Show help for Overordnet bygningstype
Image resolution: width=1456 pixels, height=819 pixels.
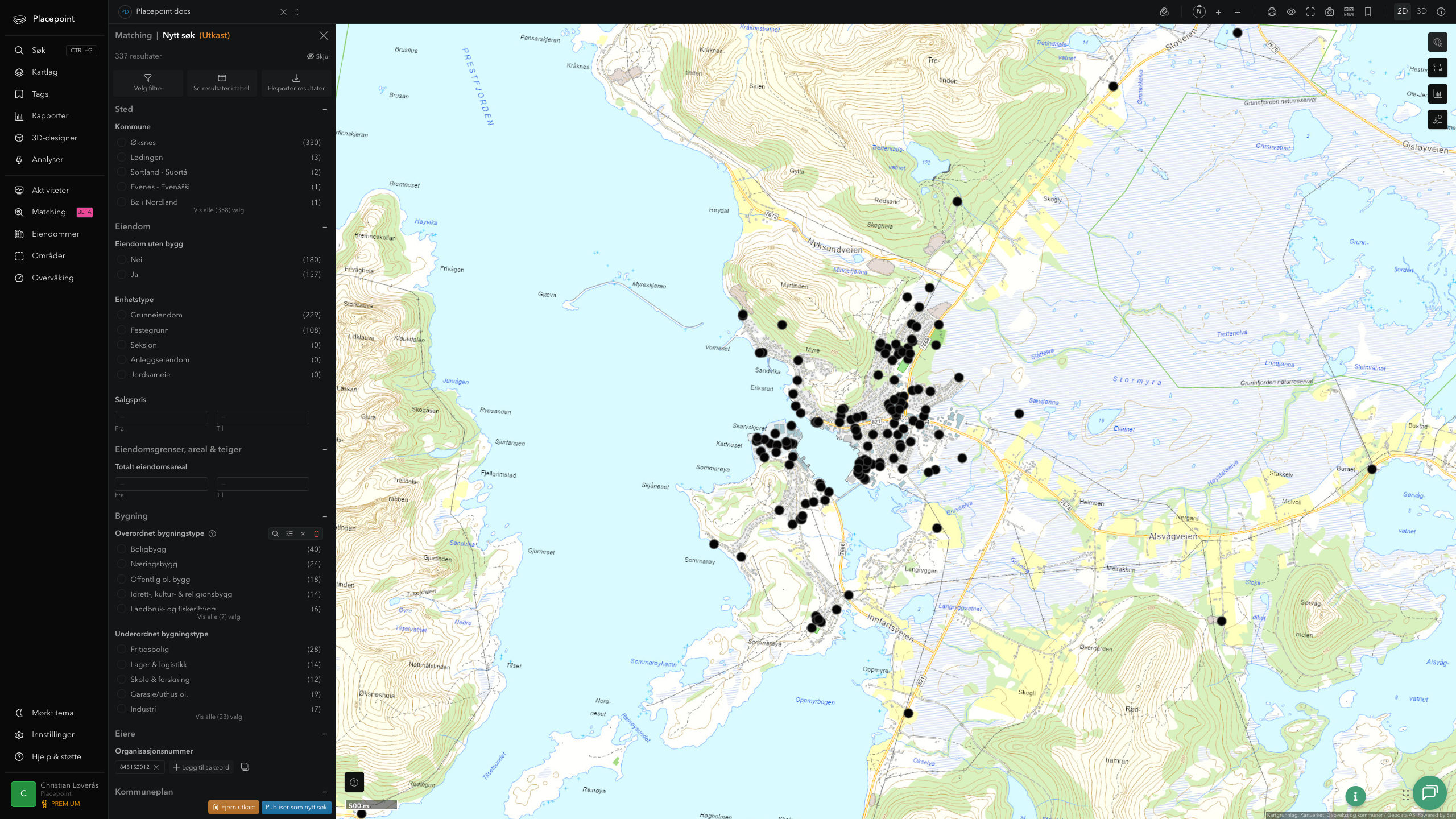point(212,533)
